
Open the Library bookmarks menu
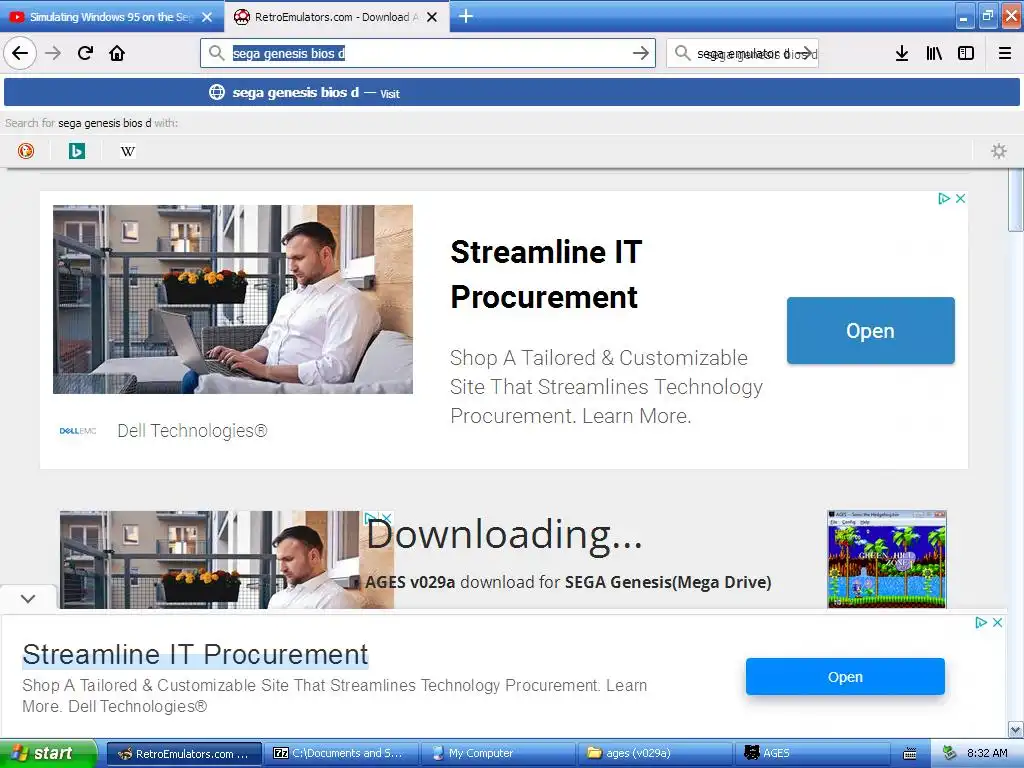tap(934, 53)
